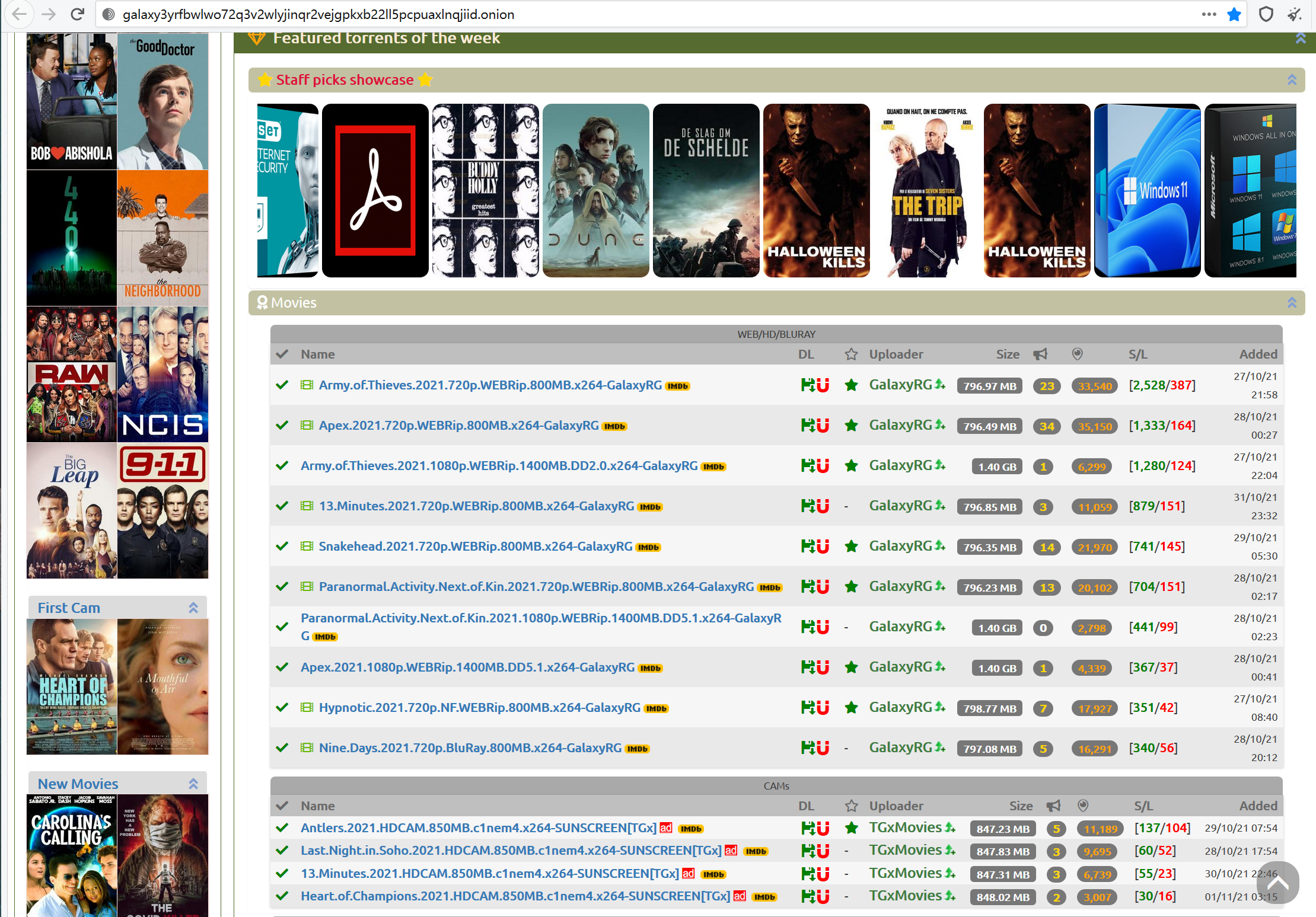Click the browser back arrow
Screen dimensions: 1316x917
tap(20, 14)
